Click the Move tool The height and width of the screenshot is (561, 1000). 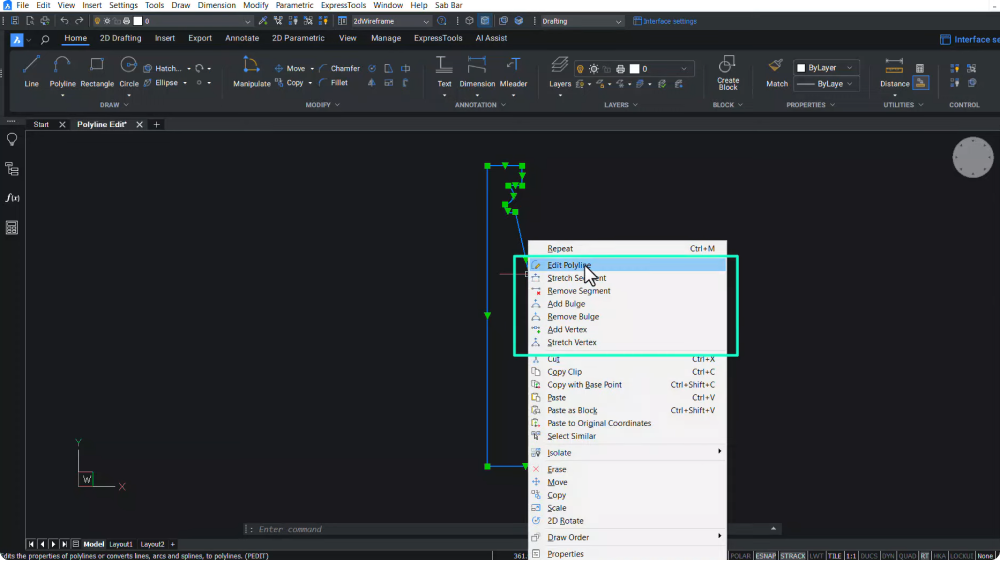point(290,68)
